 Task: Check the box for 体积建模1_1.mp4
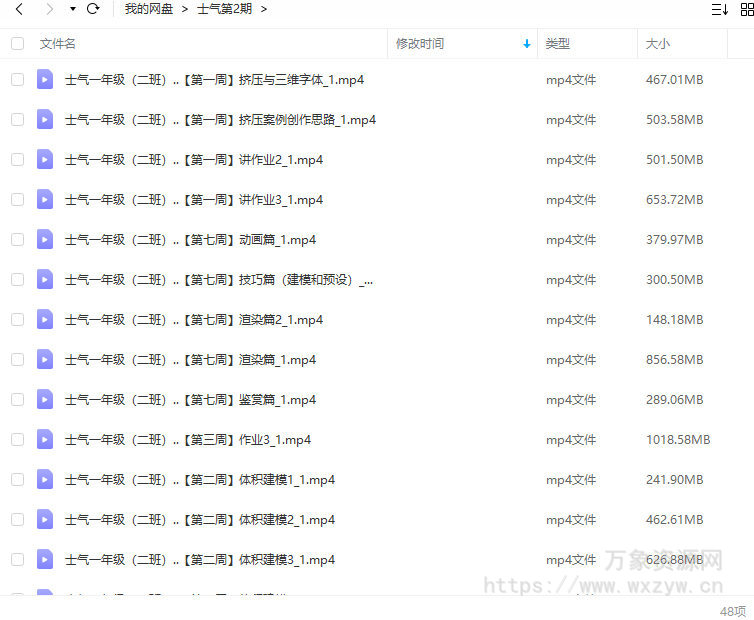pyautogui.click(x=17, y=479)
